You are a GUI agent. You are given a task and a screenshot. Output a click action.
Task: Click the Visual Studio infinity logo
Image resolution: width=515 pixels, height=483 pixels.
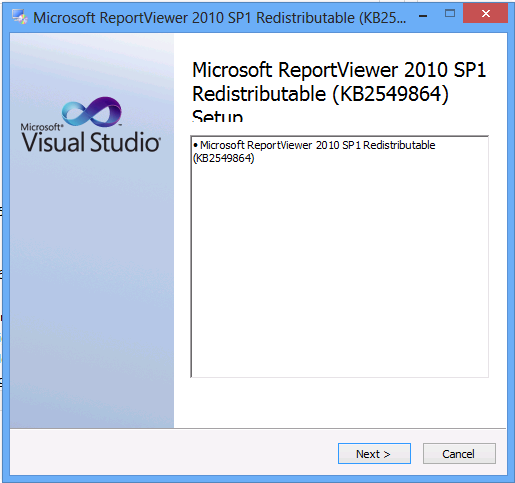tap(92, 112)
